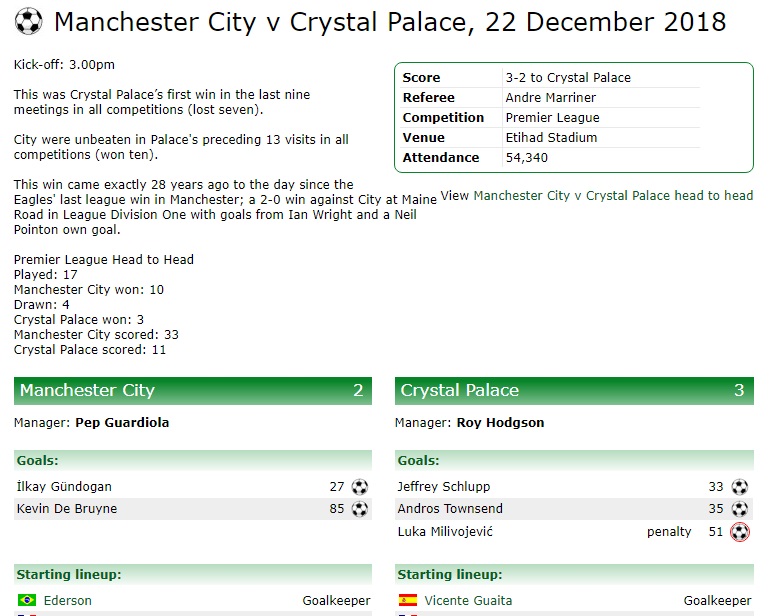The width and height of the screenshot is (772, 616).
Task: Click manager name Pep Guardiola
Action: (122, 423)
